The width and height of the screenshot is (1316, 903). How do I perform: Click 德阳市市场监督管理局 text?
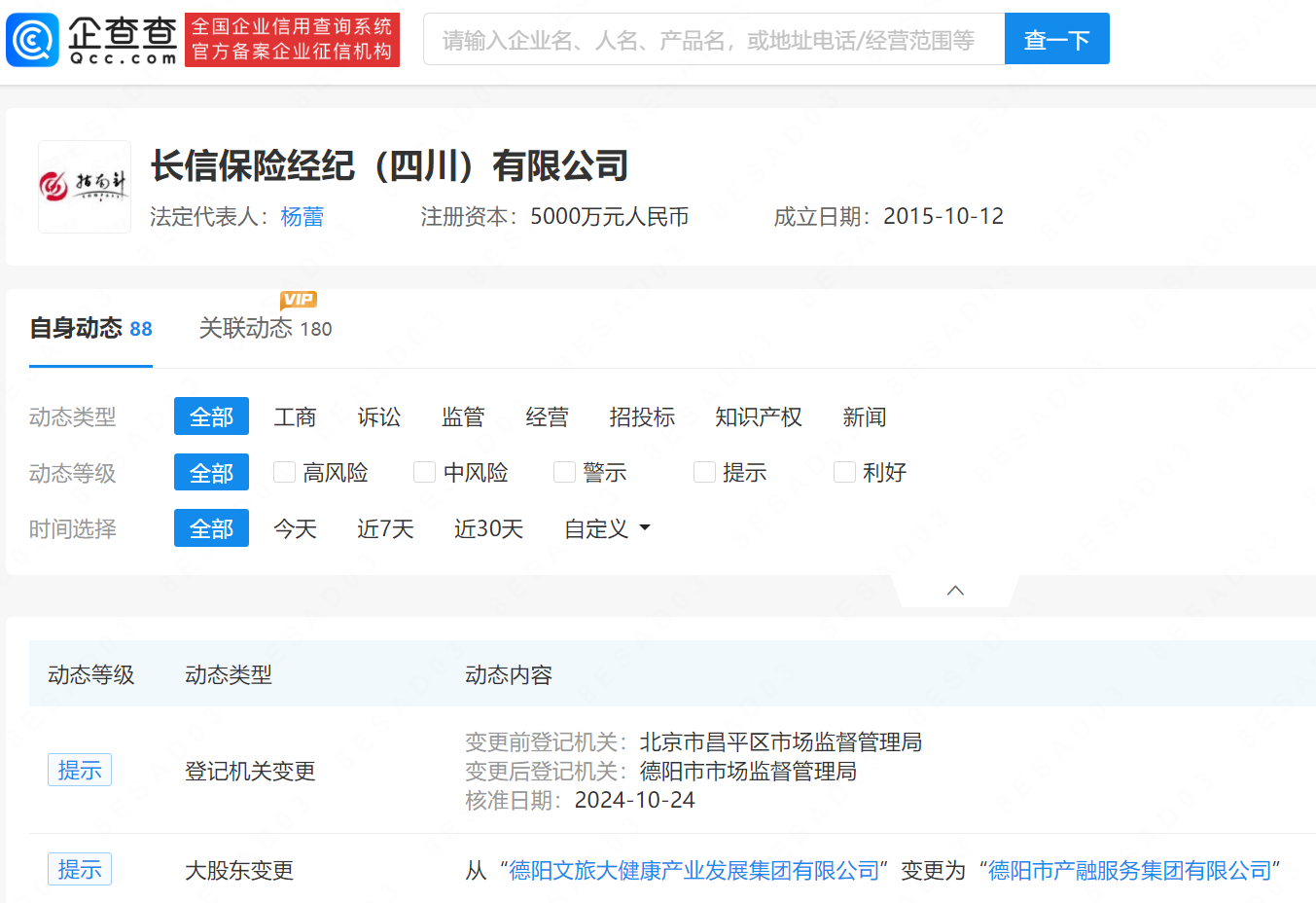748,771
